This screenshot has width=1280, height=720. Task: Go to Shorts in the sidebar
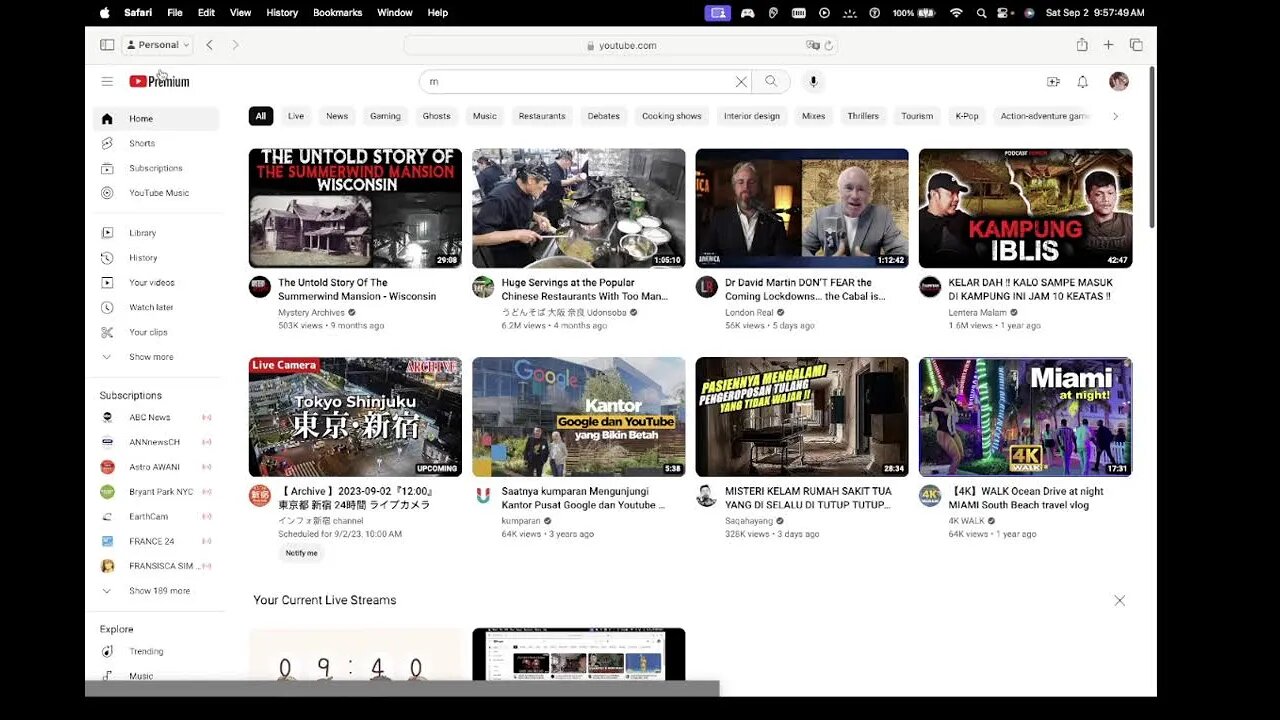point(156,143)
